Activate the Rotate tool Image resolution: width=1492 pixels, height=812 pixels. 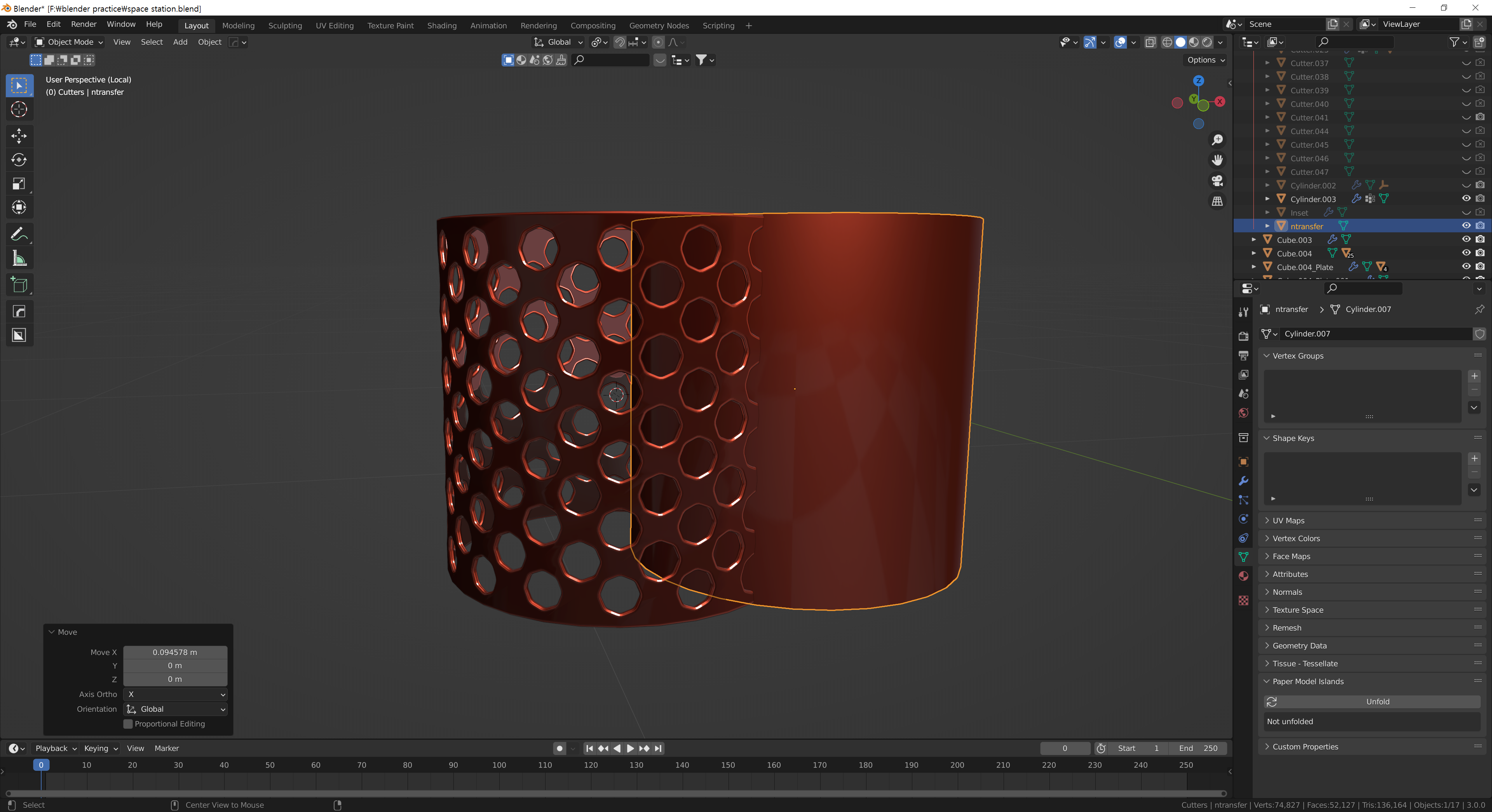19,160
